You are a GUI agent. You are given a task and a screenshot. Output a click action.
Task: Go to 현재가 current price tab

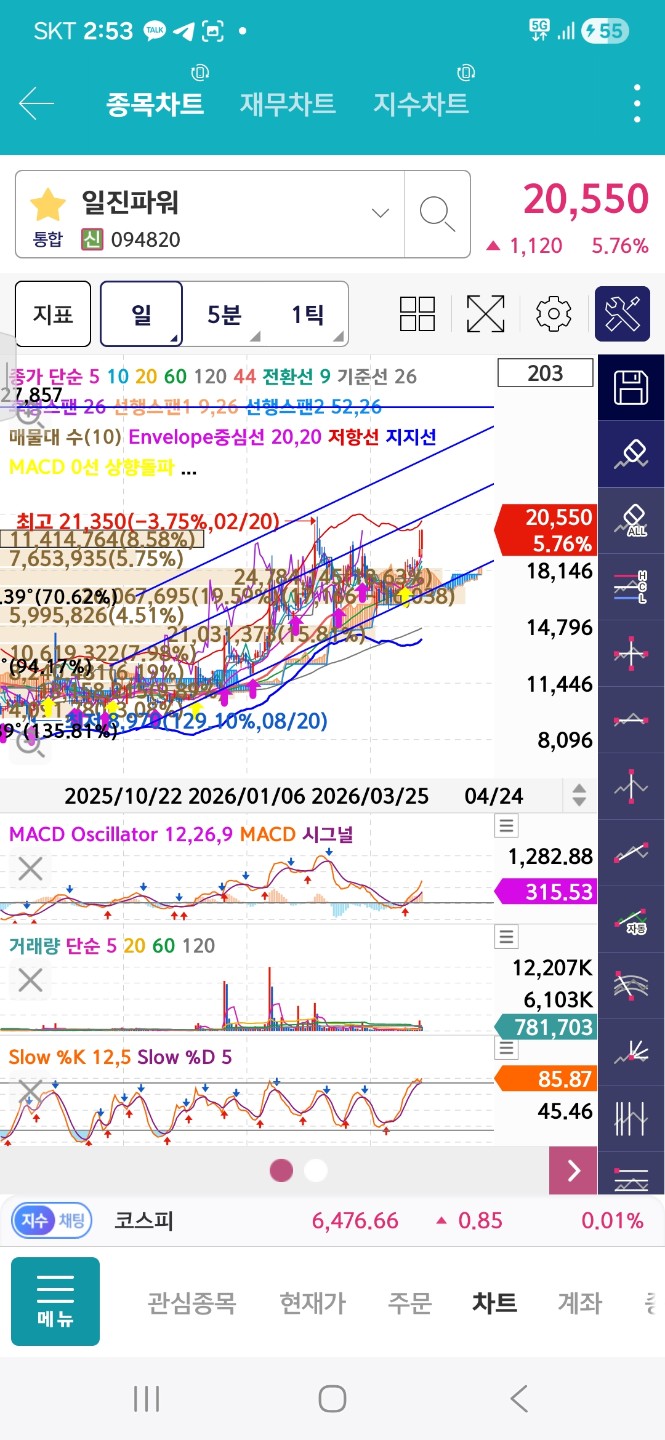pyautogui.click(x=313, y=1303)
